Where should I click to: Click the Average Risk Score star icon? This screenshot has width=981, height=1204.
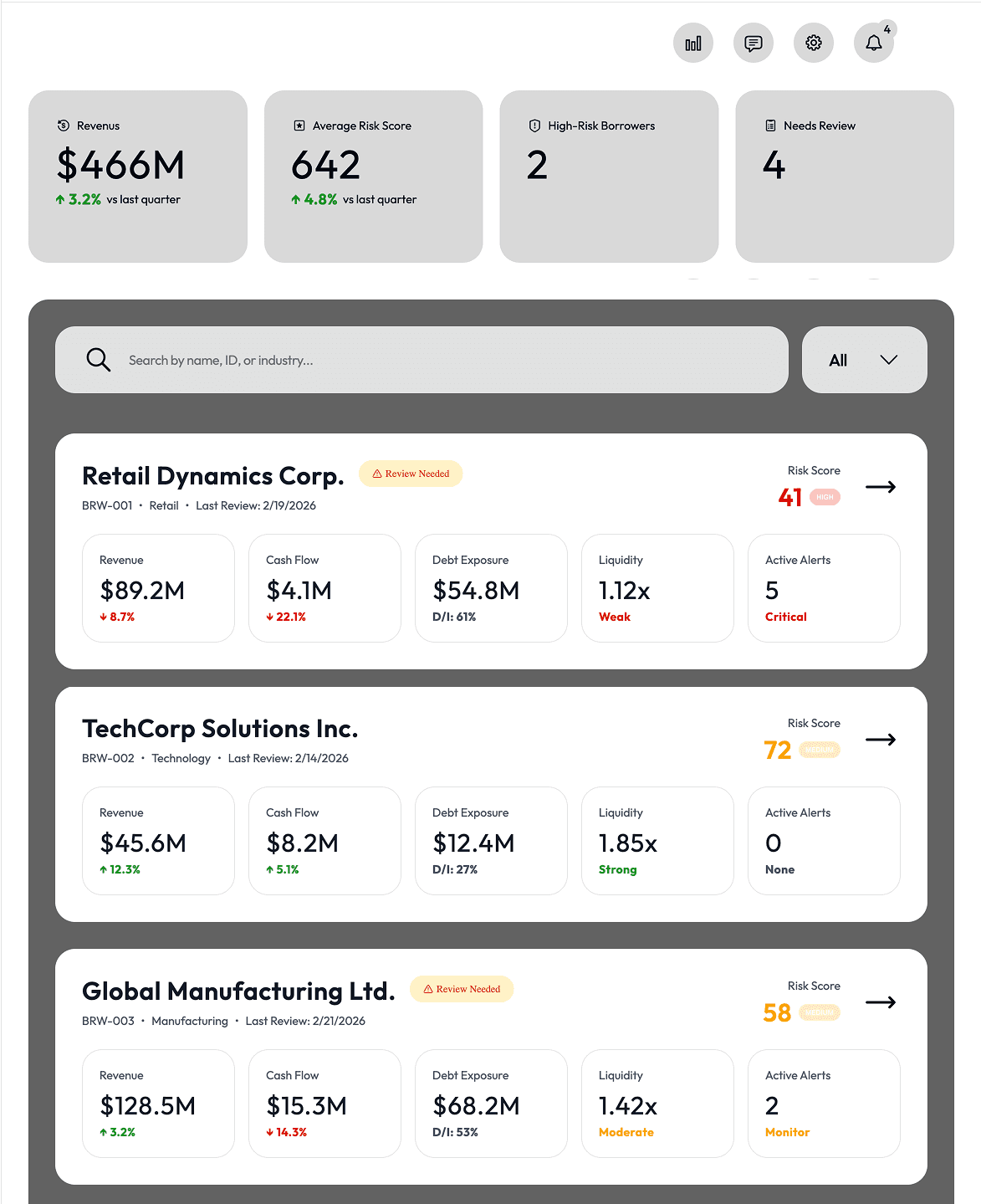pos(299,126)
